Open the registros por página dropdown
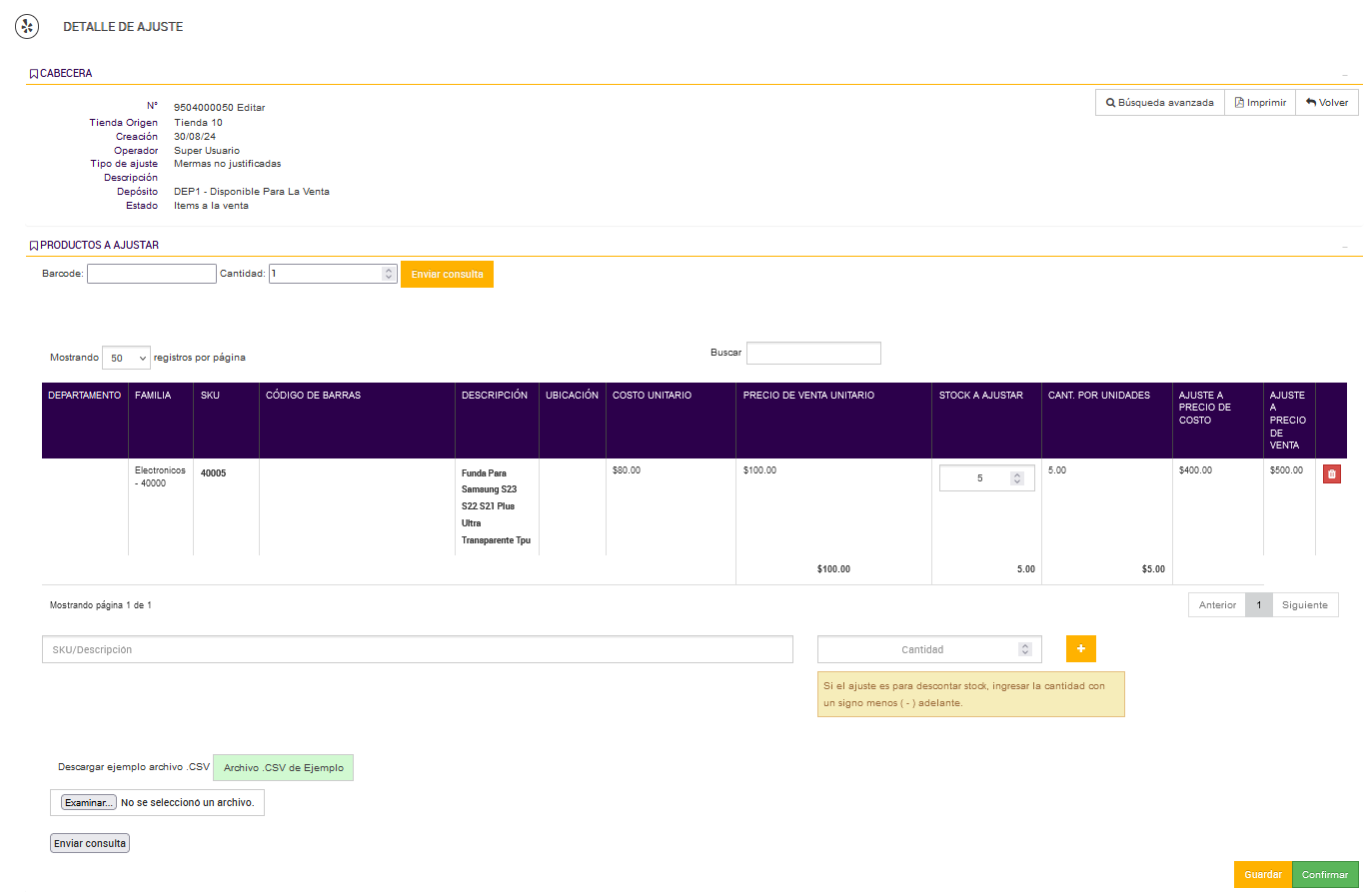 126,358
